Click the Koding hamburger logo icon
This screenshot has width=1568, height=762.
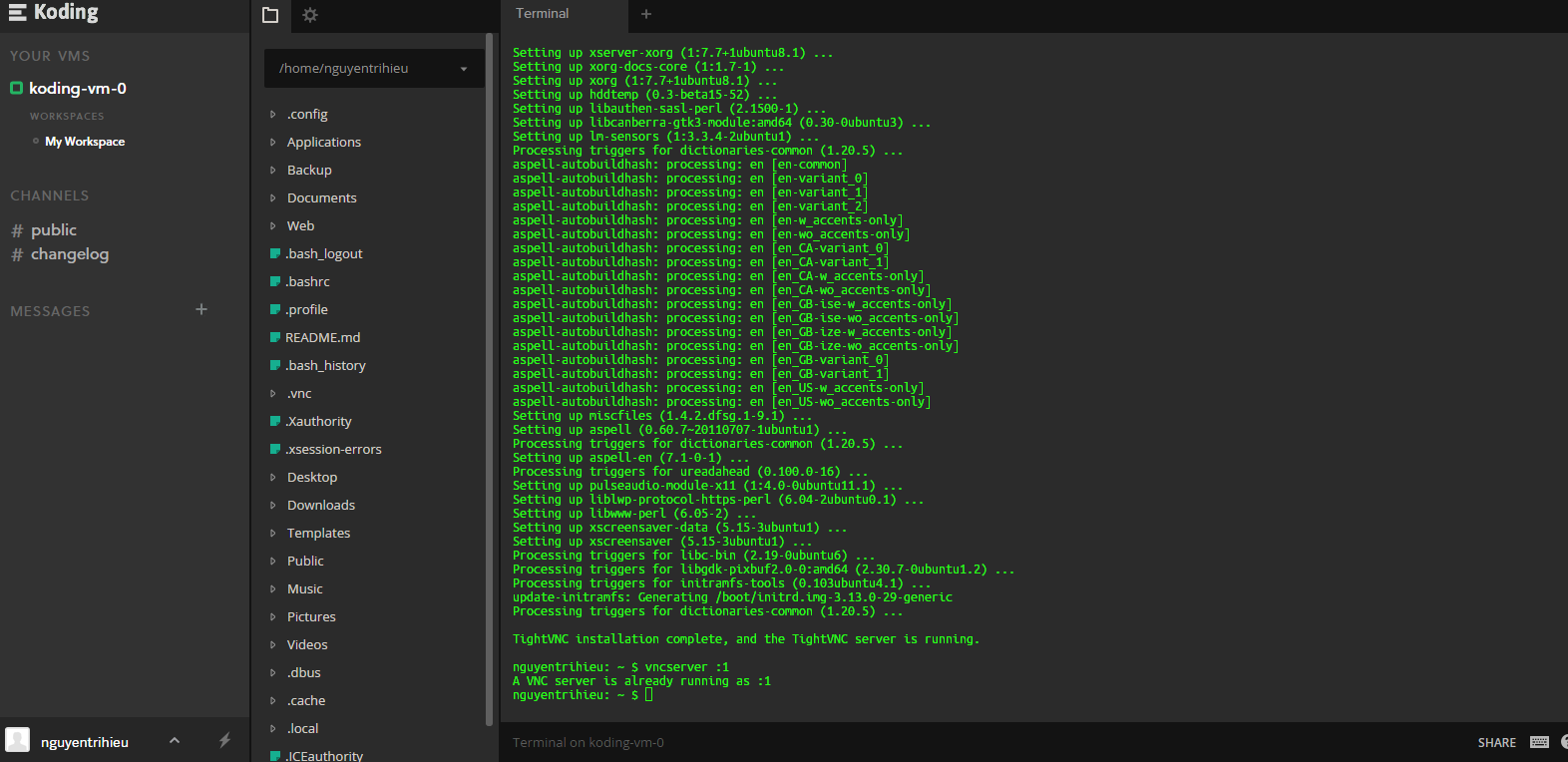[x=18, y=13]
